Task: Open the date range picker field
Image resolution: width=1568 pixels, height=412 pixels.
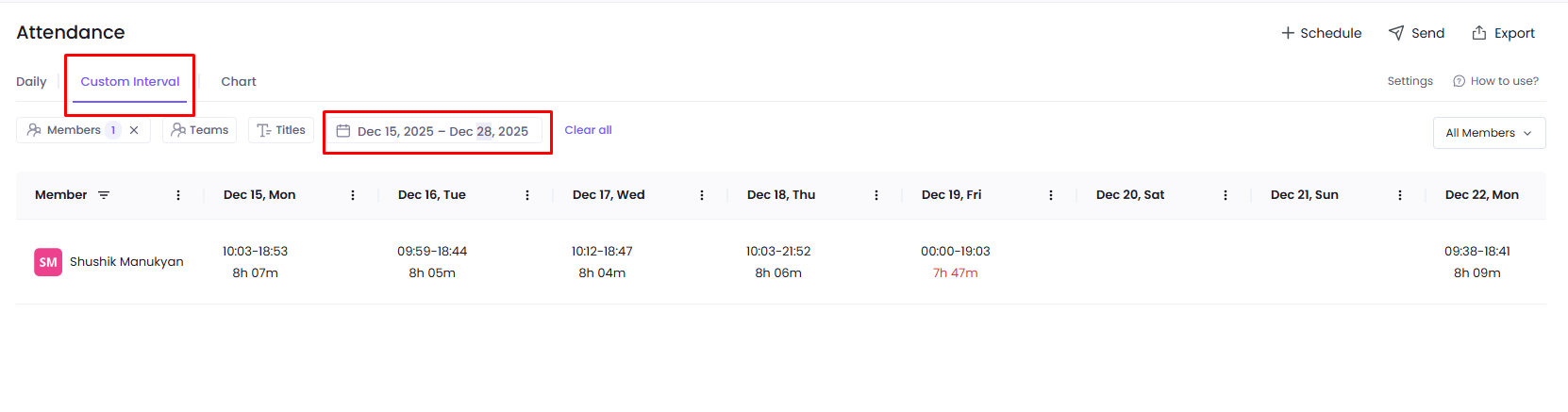Action: pos(438,131)
